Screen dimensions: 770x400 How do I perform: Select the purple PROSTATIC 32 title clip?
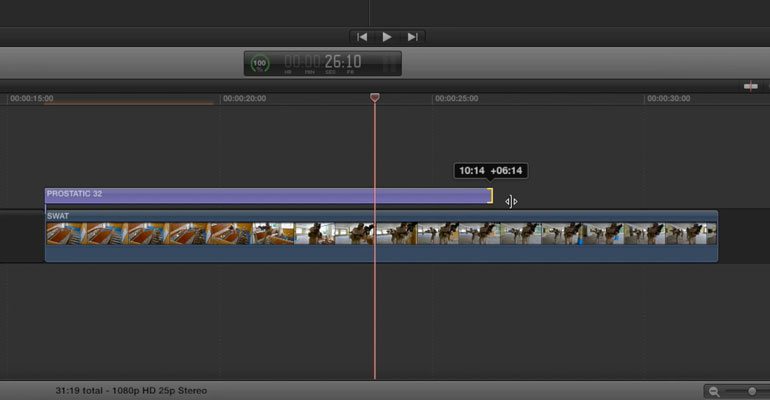click(x=268, y=196)
